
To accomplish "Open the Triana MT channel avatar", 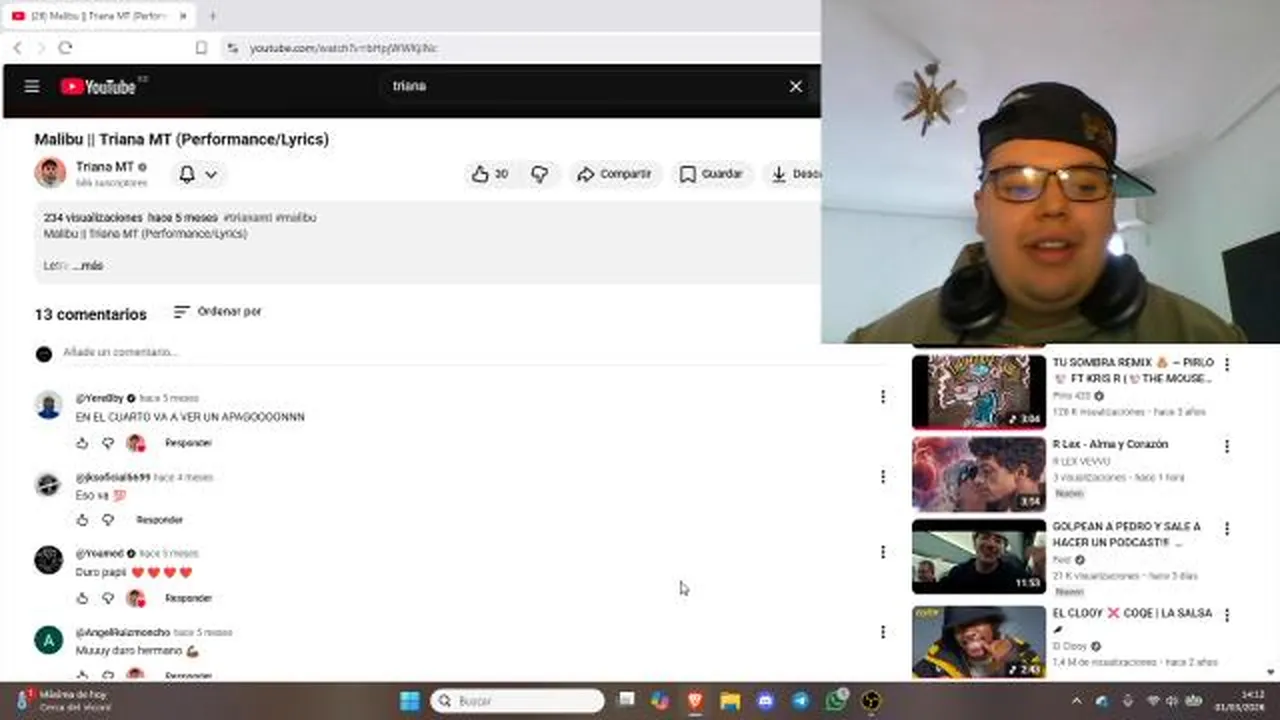I will tap(50, 173).
